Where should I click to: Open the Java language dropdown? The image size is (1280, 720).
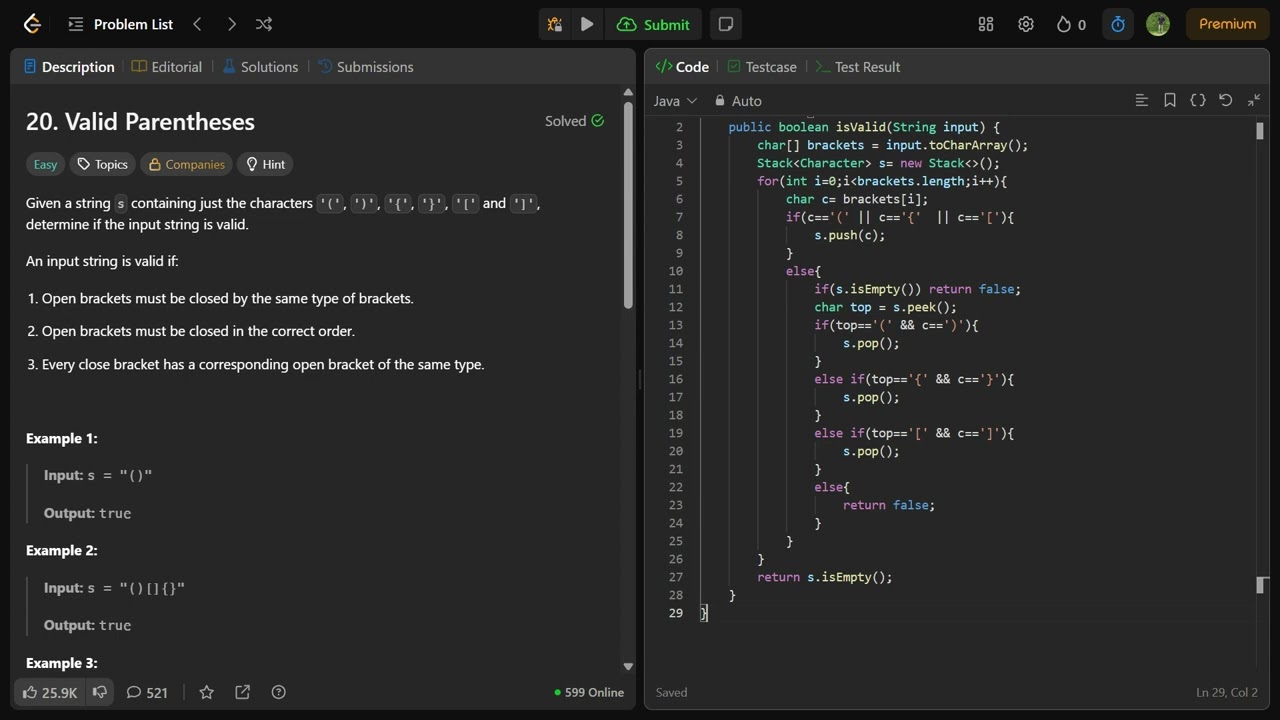tap(675, 101)
